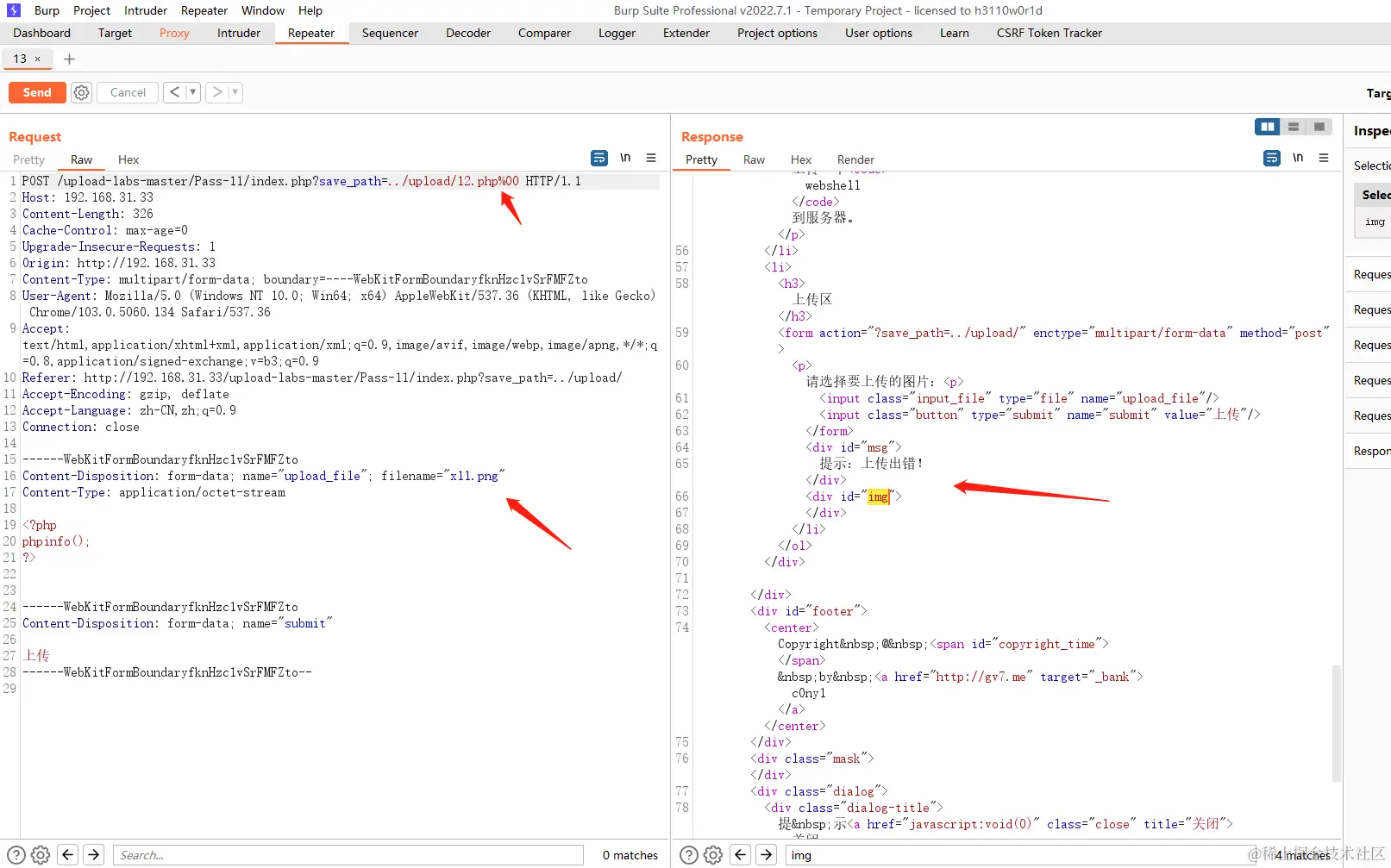Jump to previous match in response search
This screenshot has height=868, width=1391.
pos(741,855)
